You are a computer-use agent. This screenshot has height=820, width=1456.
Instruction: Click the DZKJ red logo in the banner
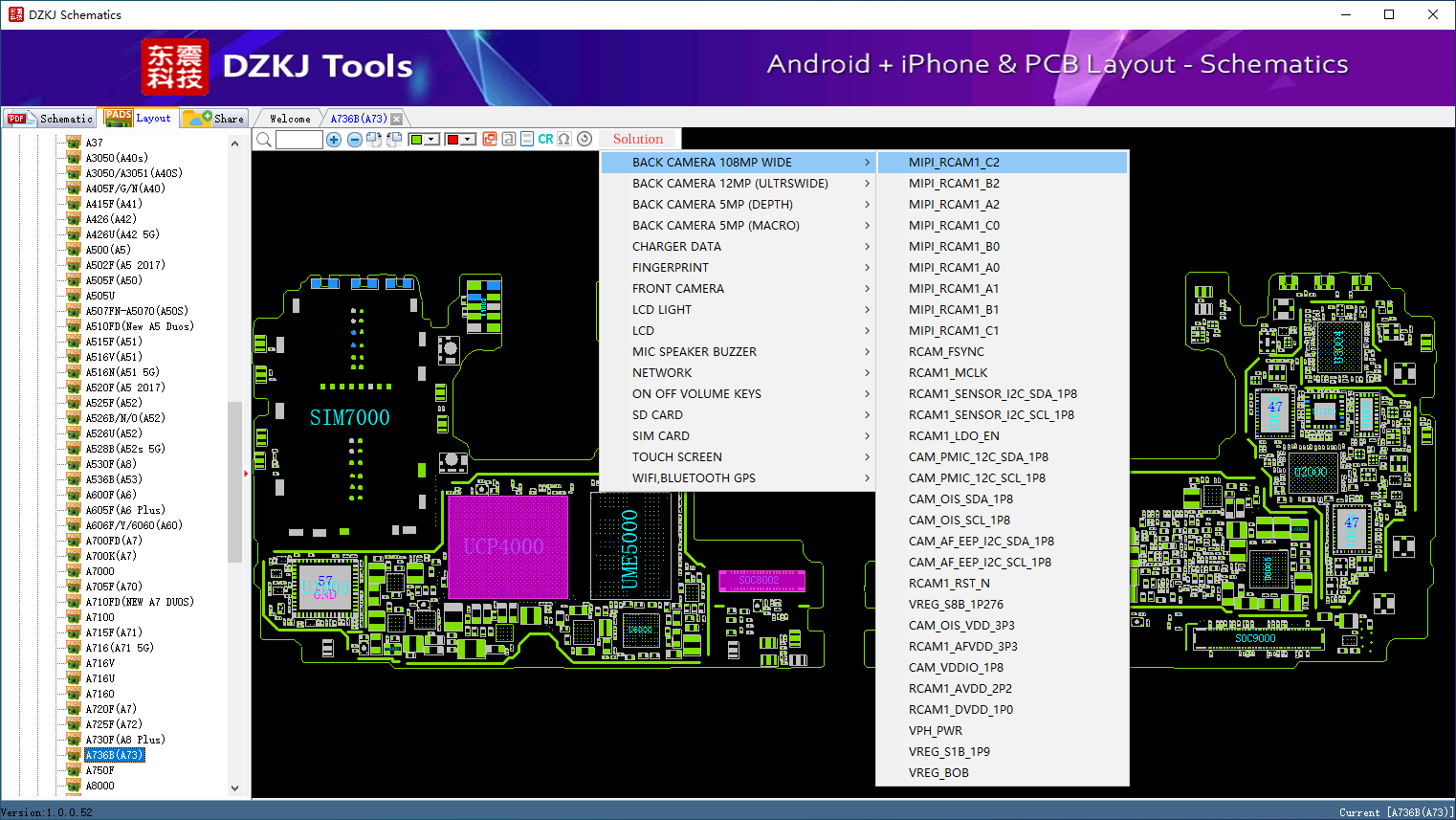[174, 67]
